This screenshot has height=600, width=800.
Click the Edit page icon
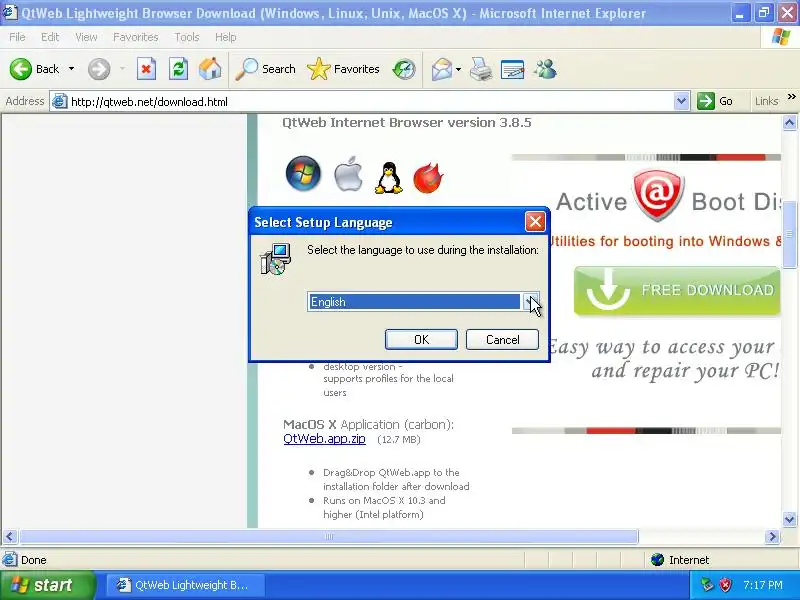(x=512, y=69)
